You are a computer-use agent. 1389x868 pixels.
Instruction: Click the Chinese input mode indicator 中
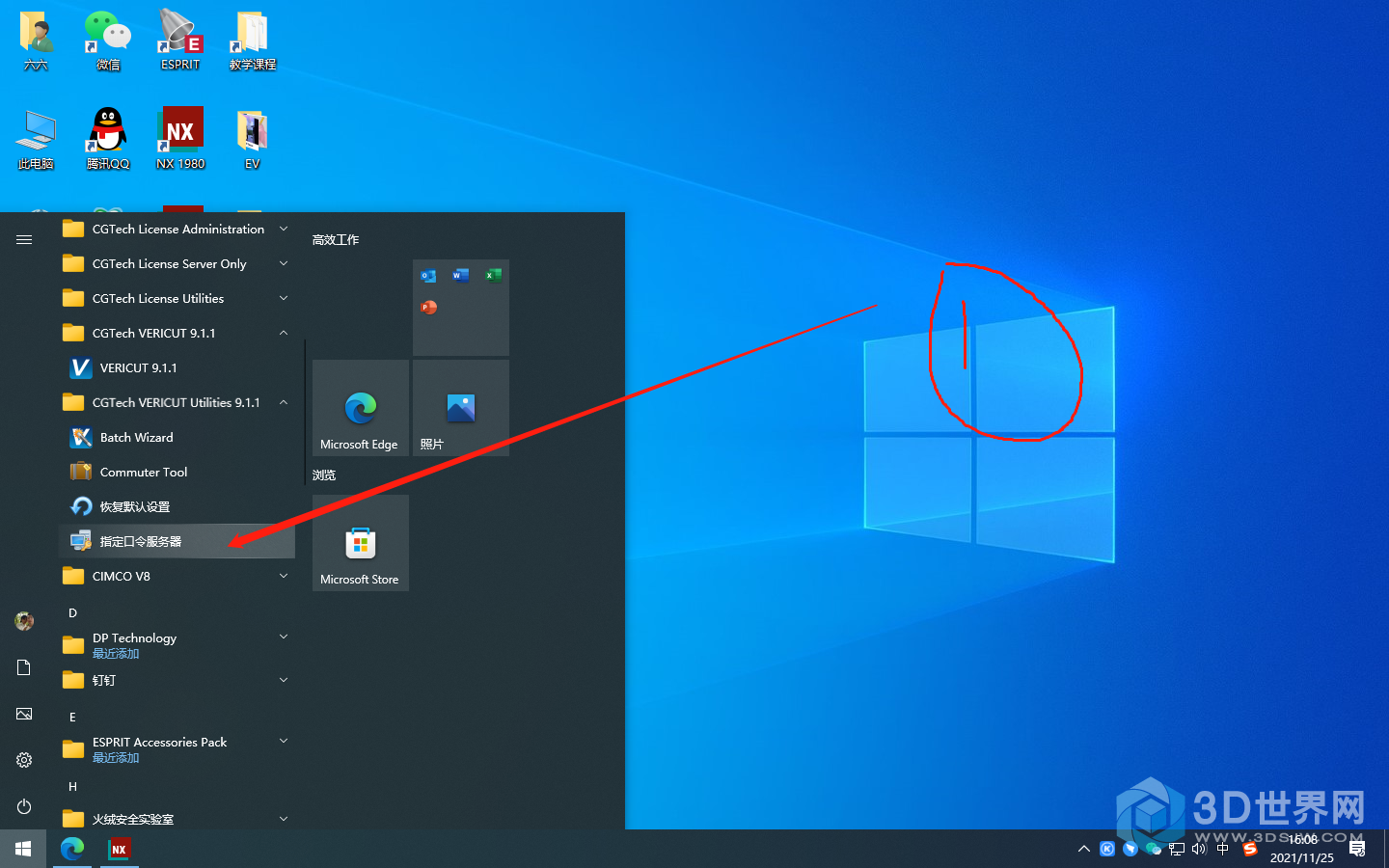tap(1223, 849)
